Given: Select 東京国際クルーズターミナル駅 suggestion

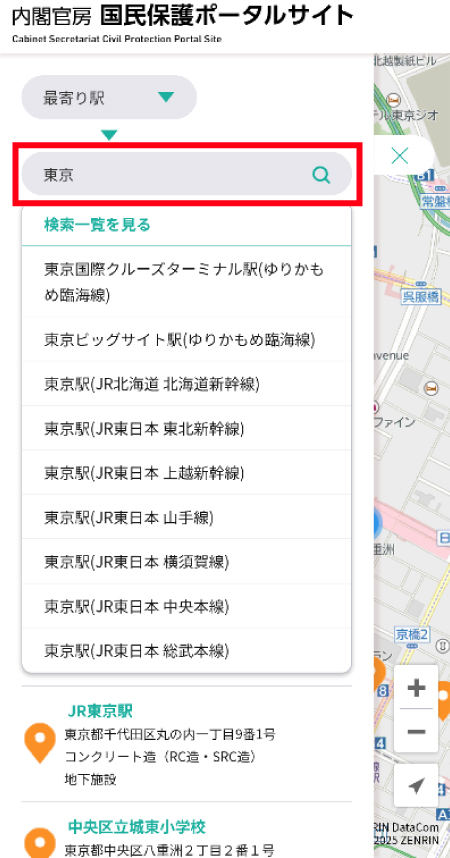Looking at the screenshot, I should coord(187,282).
